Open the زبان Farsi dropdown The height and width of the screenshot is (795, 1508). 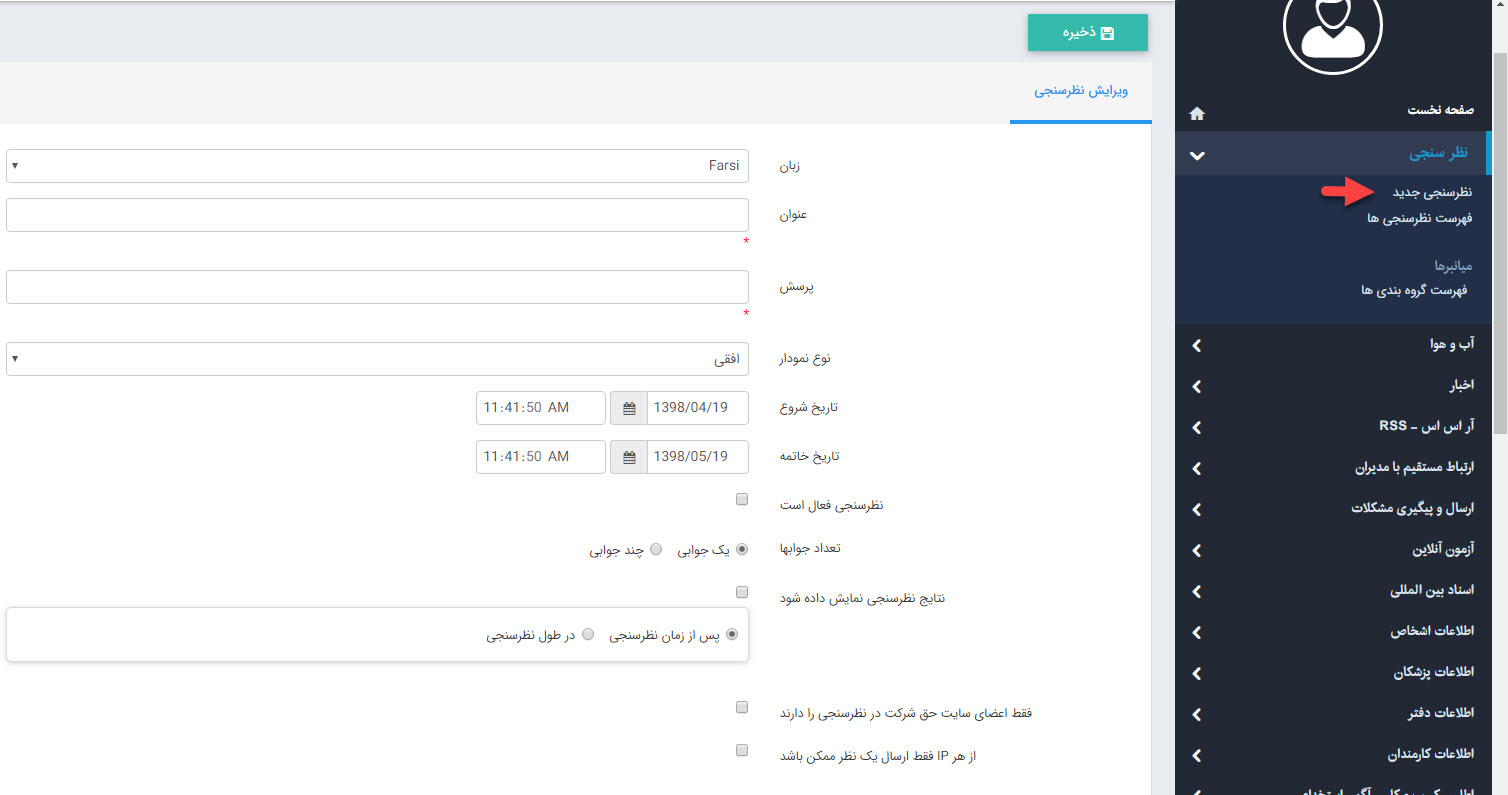coord(377,166)
